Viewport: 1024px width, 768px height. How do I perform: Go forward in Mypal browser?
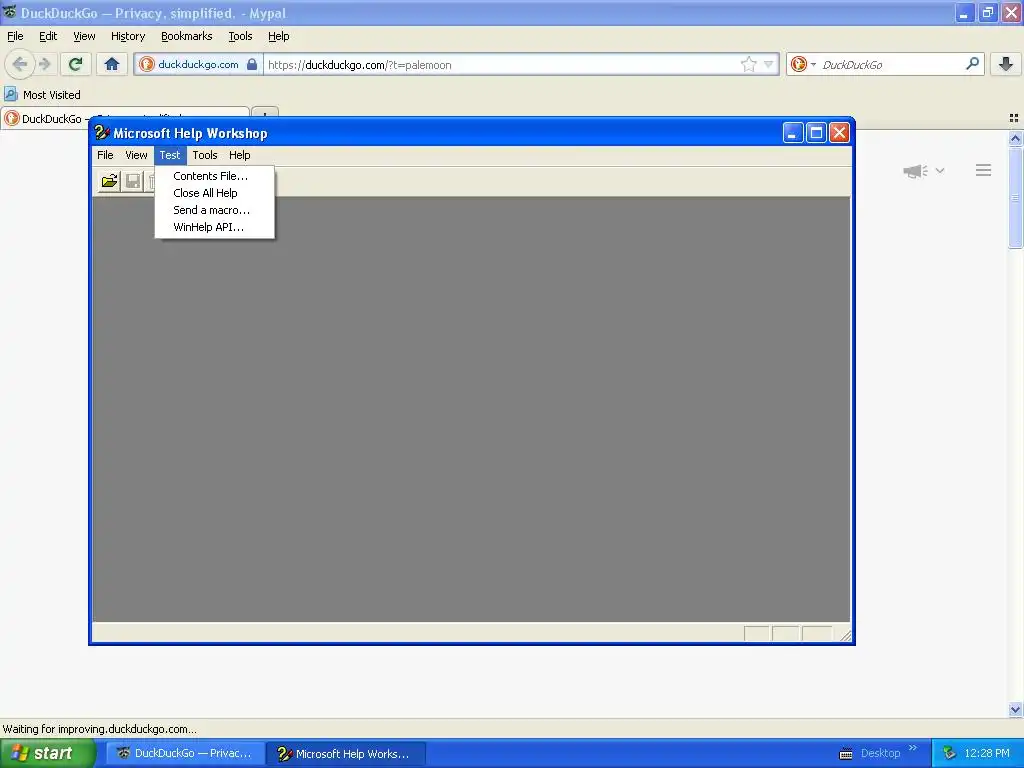coord(44,64)
